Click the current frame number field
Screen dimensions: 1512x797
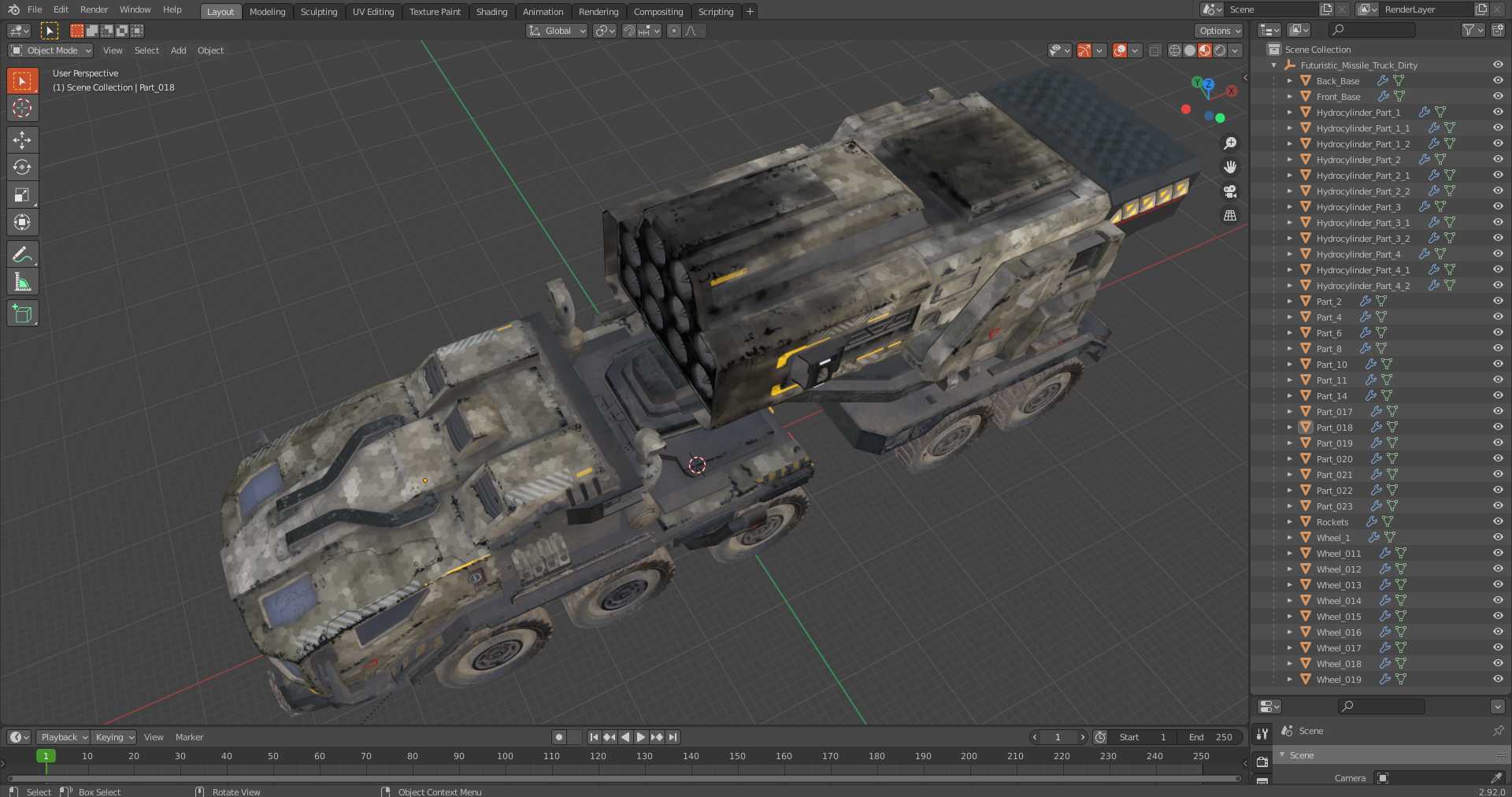point(1058,737)
